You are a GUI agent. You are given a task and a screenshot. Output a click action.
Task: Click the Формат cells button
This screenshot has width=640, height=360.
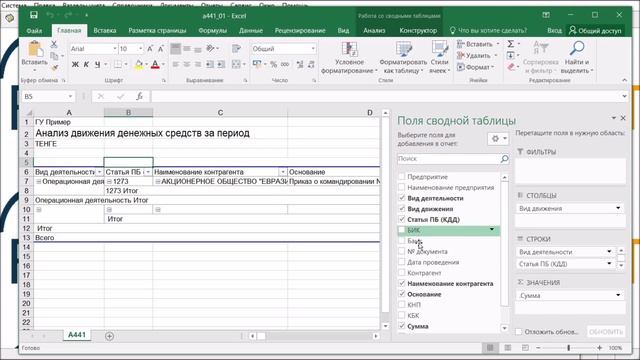[x=476, y=67]
